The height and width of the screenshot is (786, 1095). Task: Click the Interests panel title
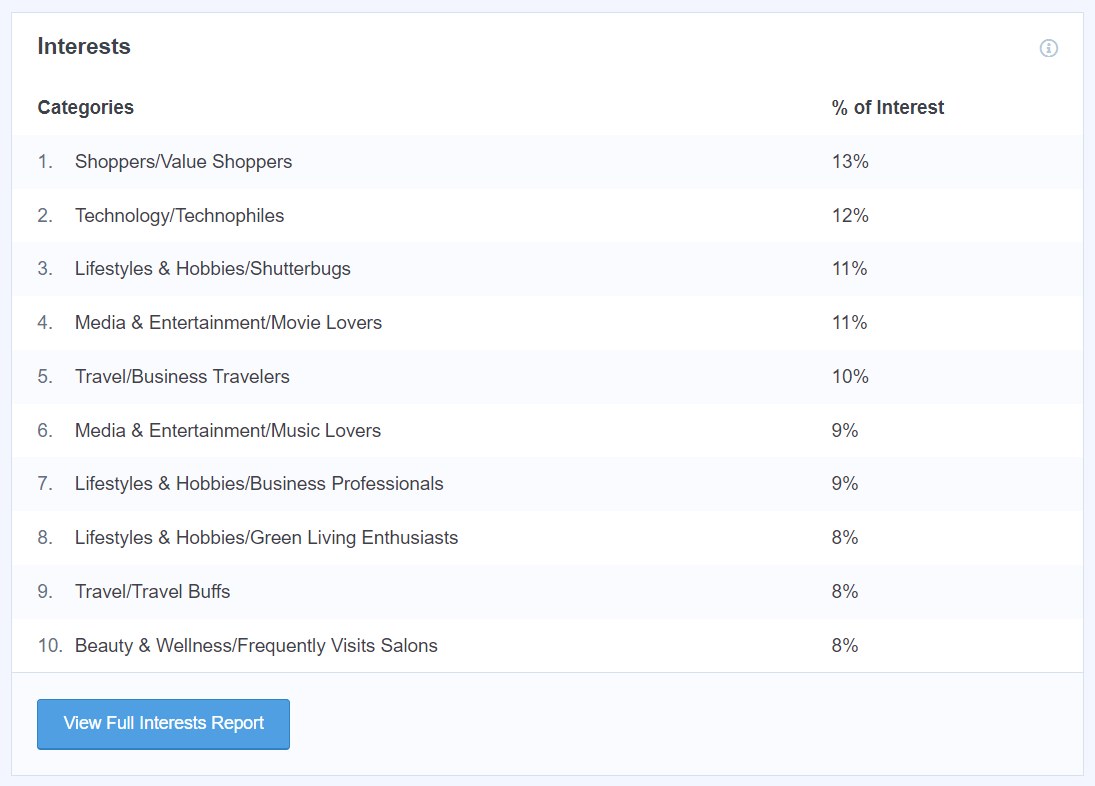click(84, 46)
